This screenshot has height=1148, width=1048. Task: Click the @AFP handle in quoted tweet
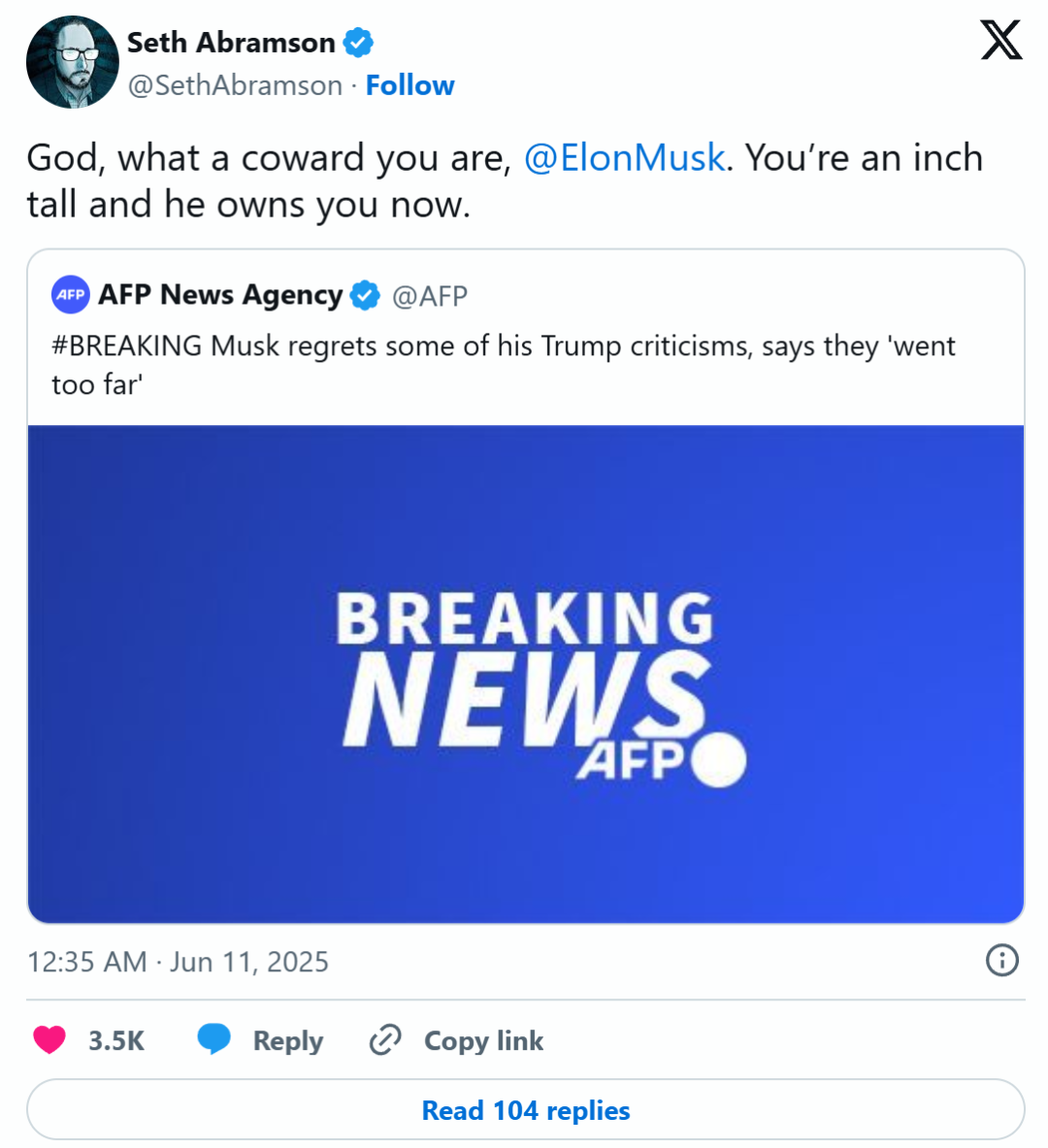click(430, 297)
